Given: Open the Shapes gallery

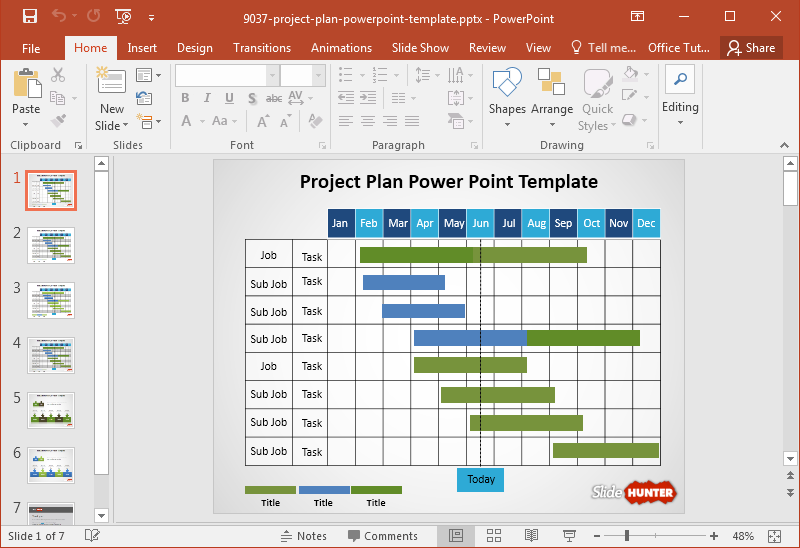Looking at the screenshot, I should [x=507, y=90].
